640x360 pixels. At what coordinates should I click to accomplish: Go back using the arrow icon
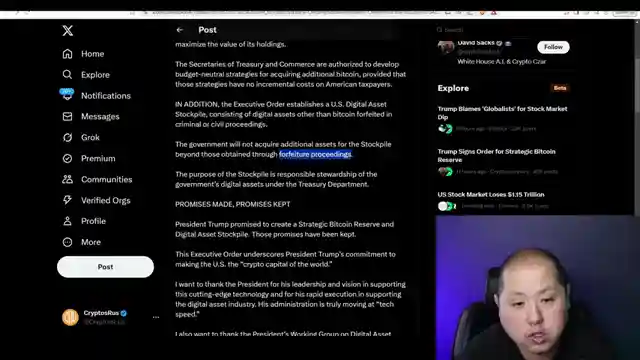[180, 30]
